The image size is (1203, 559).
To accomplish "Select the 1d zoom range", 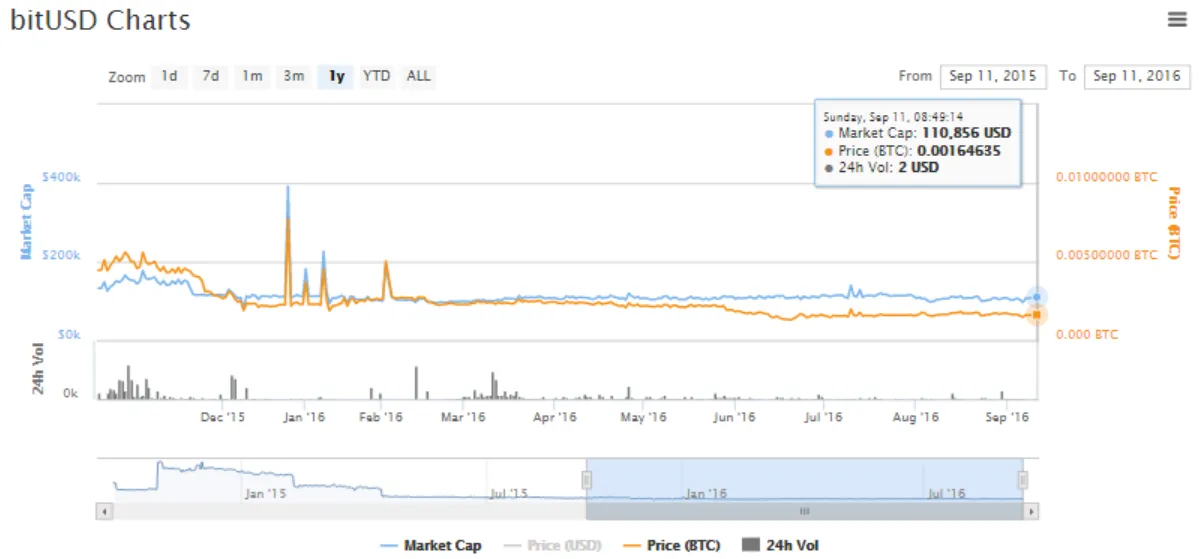I will [170, 76].
